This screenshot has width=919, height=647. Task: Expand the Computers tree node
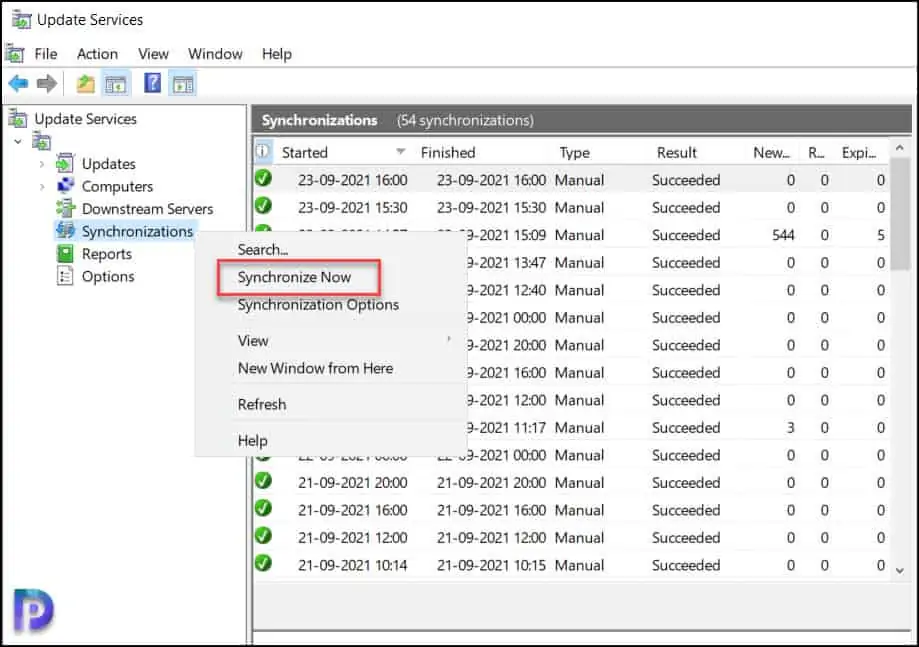tap(42, 186)
